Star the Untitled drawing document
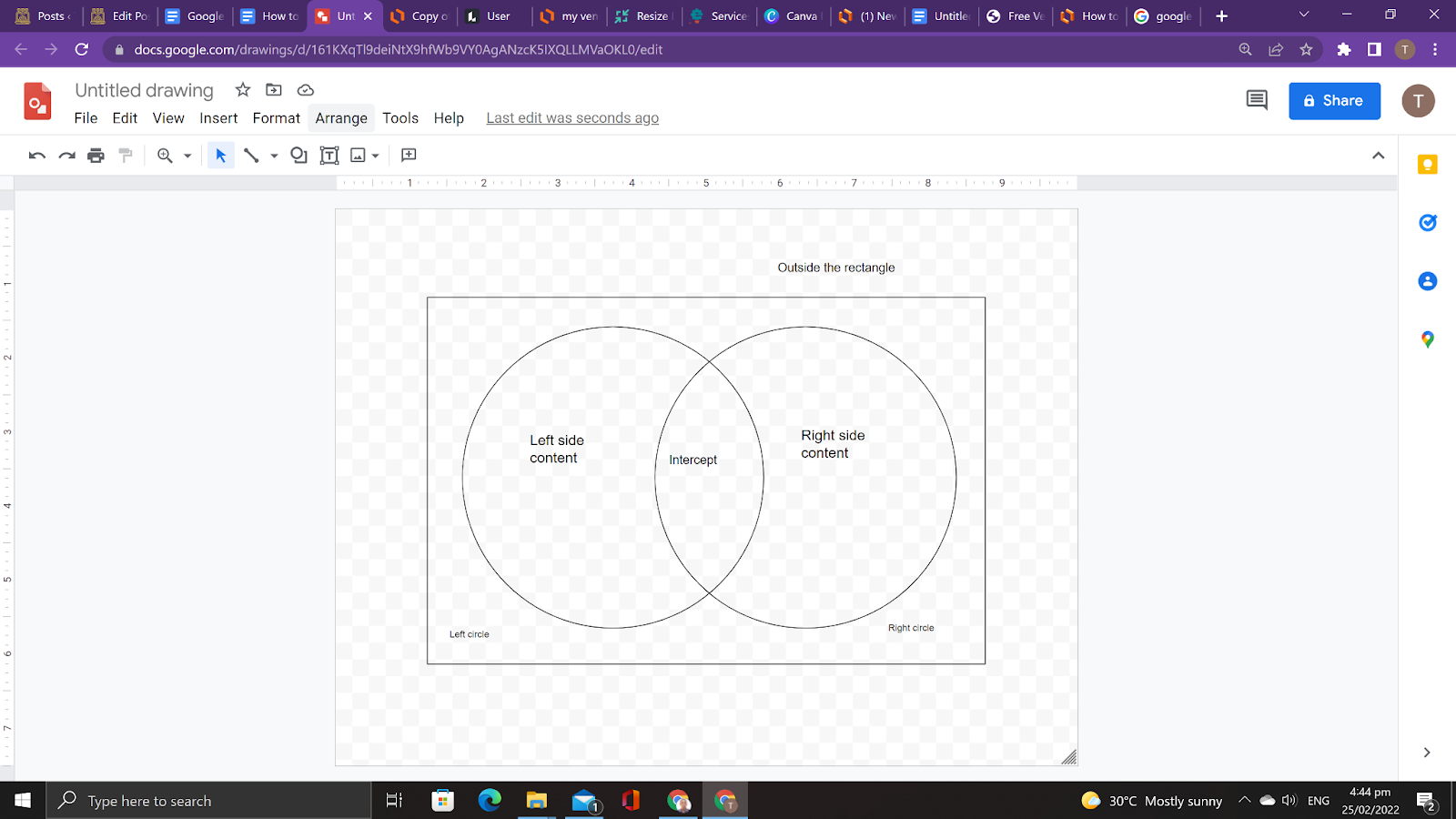 tap(242, 90)
